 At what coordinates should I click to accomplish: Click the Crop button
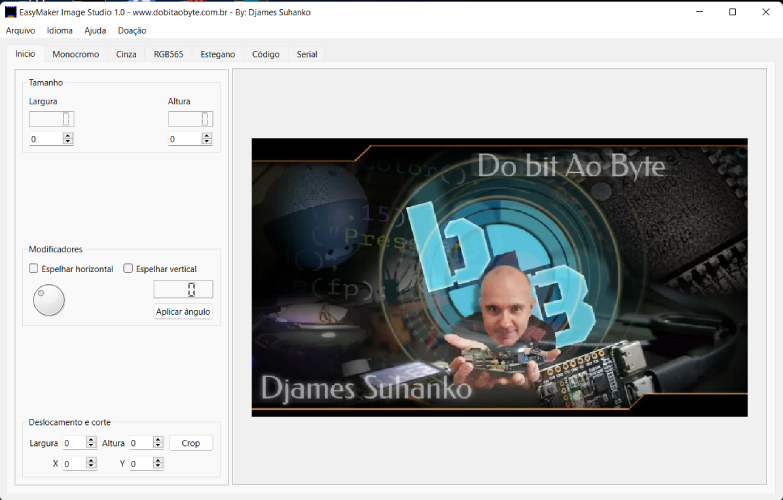pos(191,443)
